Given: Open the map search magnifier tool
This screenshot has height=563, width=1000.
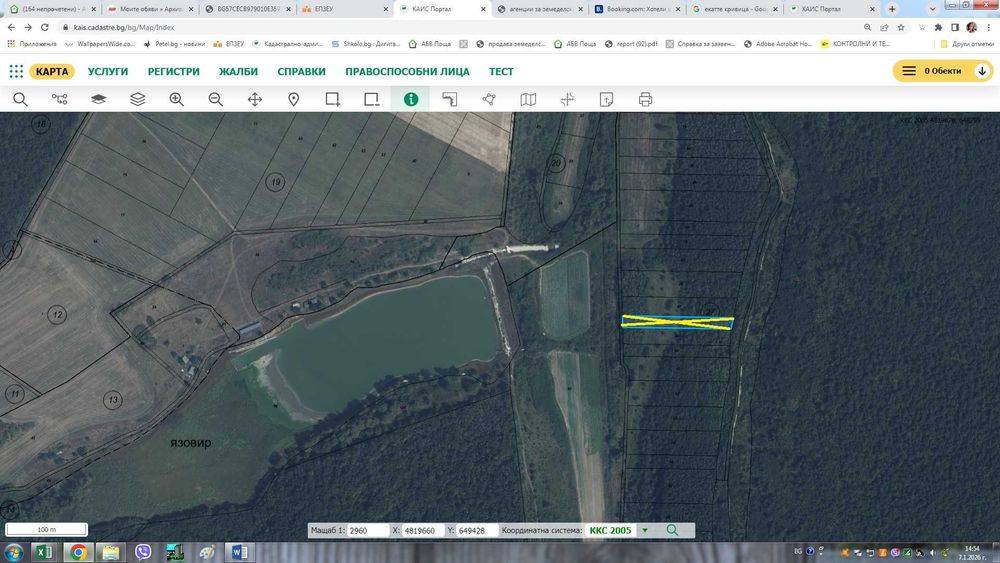Looking at the screenshot, I should tap(20, 99).
